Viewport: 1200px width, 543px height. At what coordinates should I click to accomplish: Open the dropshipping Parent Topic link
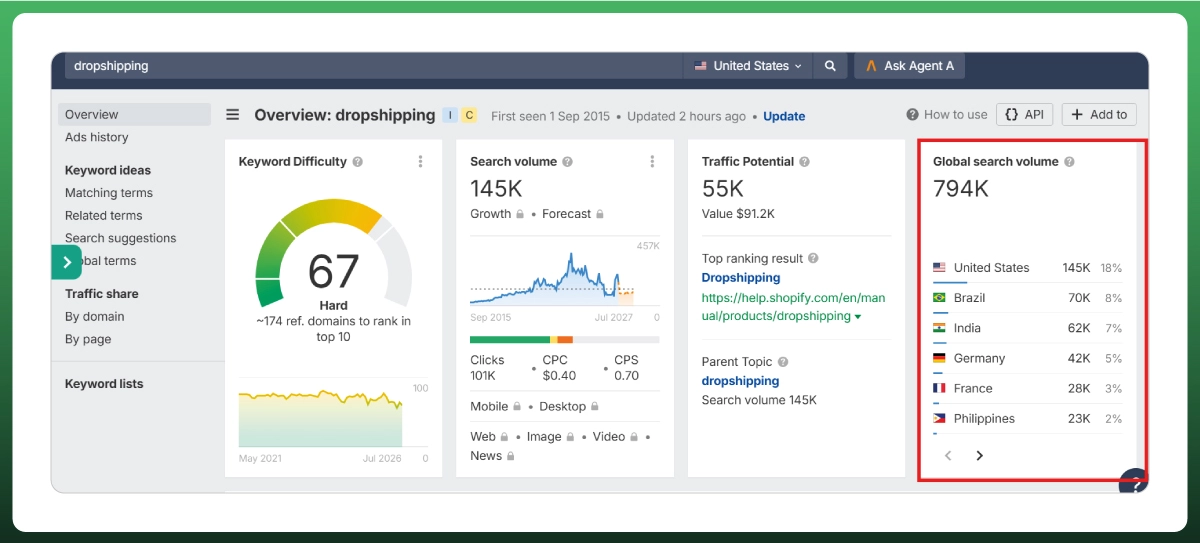(741, 381)
